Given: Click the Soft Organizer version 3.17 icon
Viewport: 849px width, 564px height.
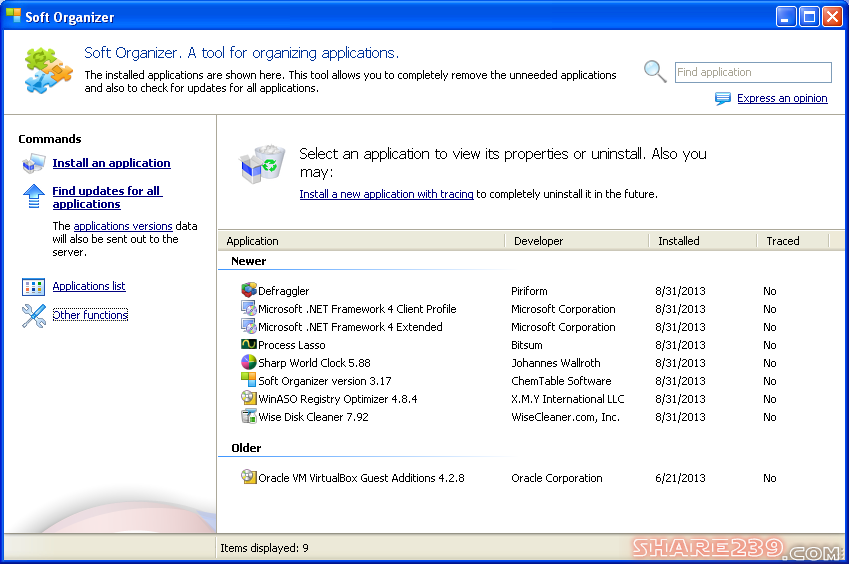Looking at the screenshot, I should [x=249, y=379].
